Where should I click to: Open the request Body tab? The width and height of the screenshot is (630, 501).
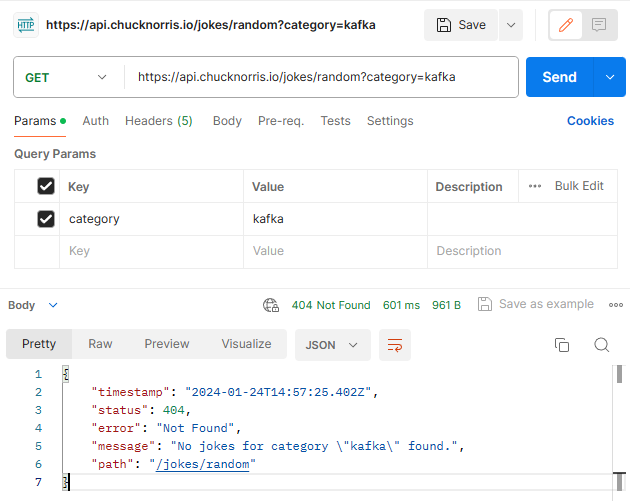(227, 121)
